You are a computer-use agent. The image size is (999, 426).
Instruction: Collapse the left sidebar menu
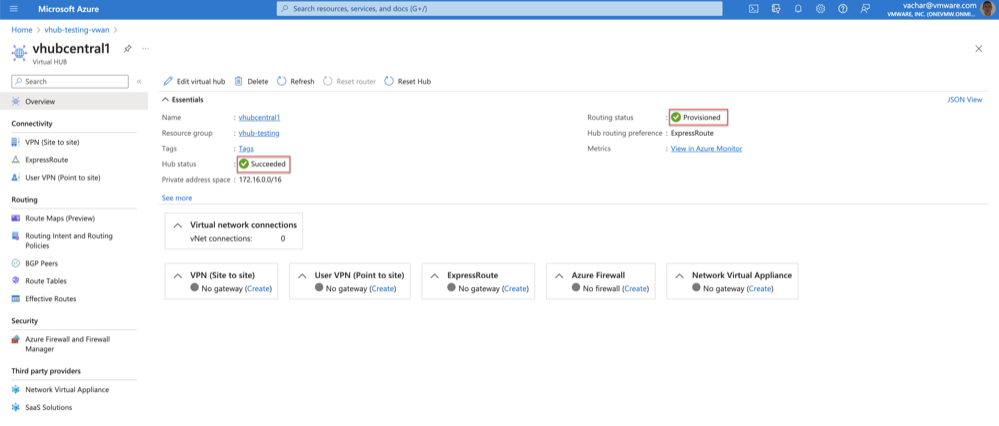pos(139,81)
